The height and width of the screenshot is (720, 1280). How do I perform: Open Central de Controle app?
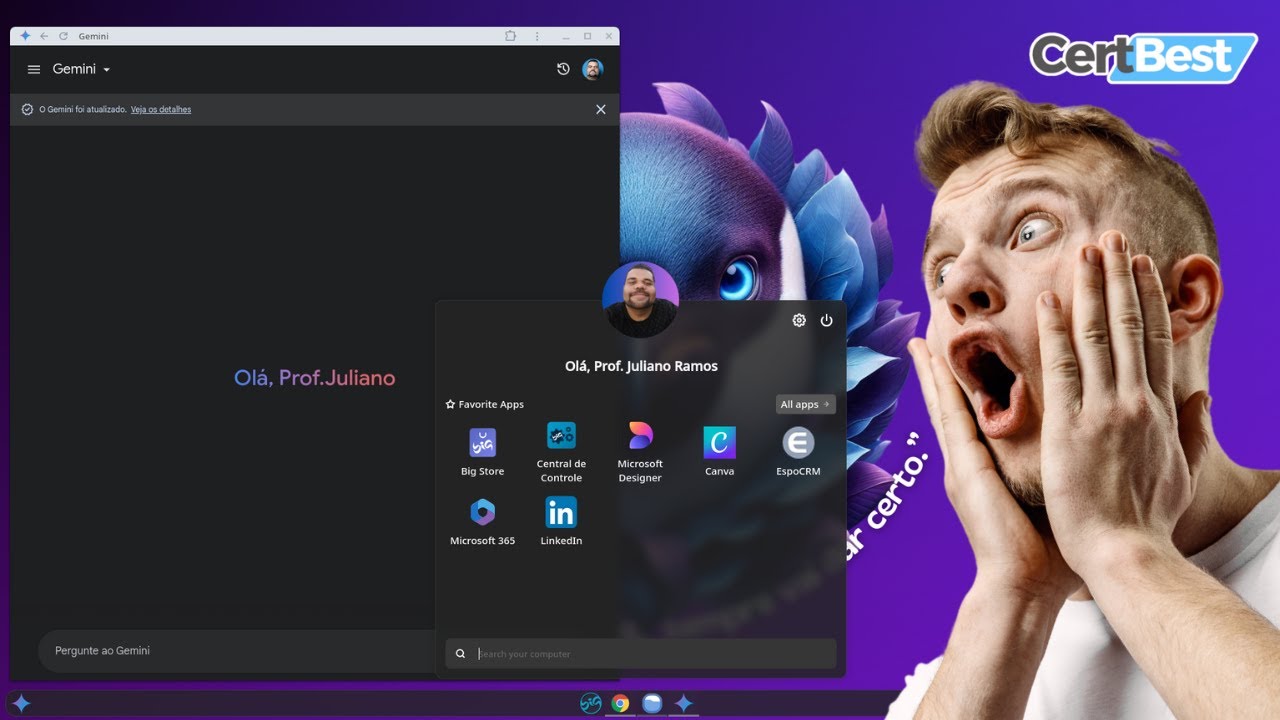click(561, 452)
